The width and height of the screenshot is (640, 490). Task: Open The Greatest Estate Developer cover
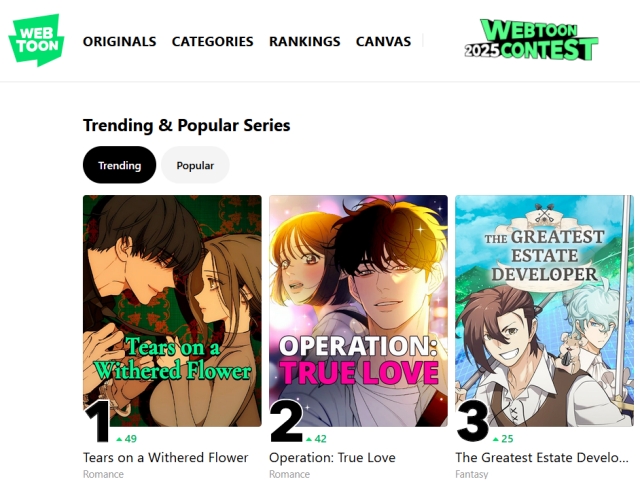pos(544,311)
